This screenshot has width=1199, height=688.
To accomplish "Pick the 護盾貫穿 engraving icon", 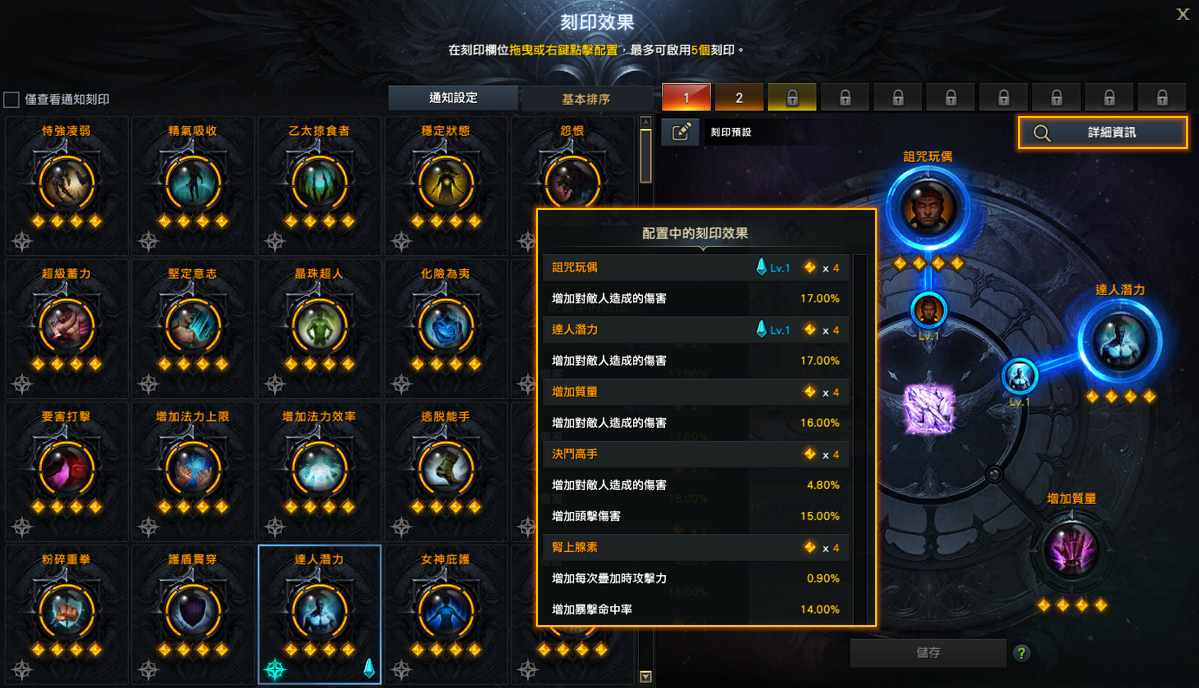I will tap(193, 612).
